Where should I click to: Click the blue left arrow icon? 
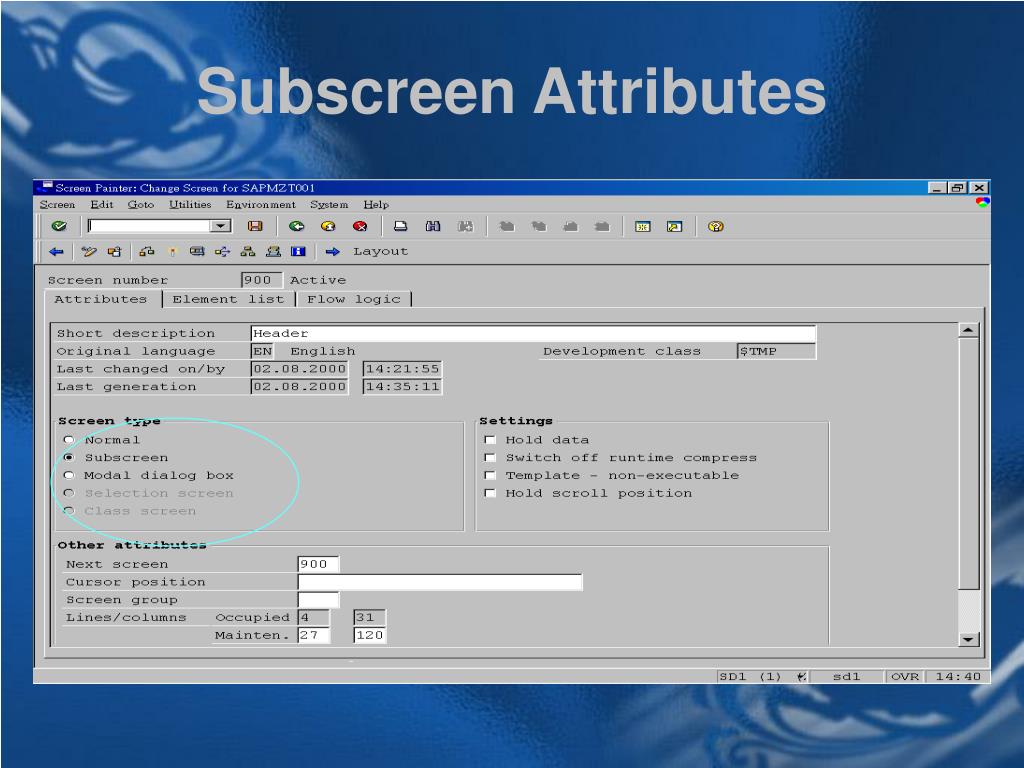tap(56, 251)
